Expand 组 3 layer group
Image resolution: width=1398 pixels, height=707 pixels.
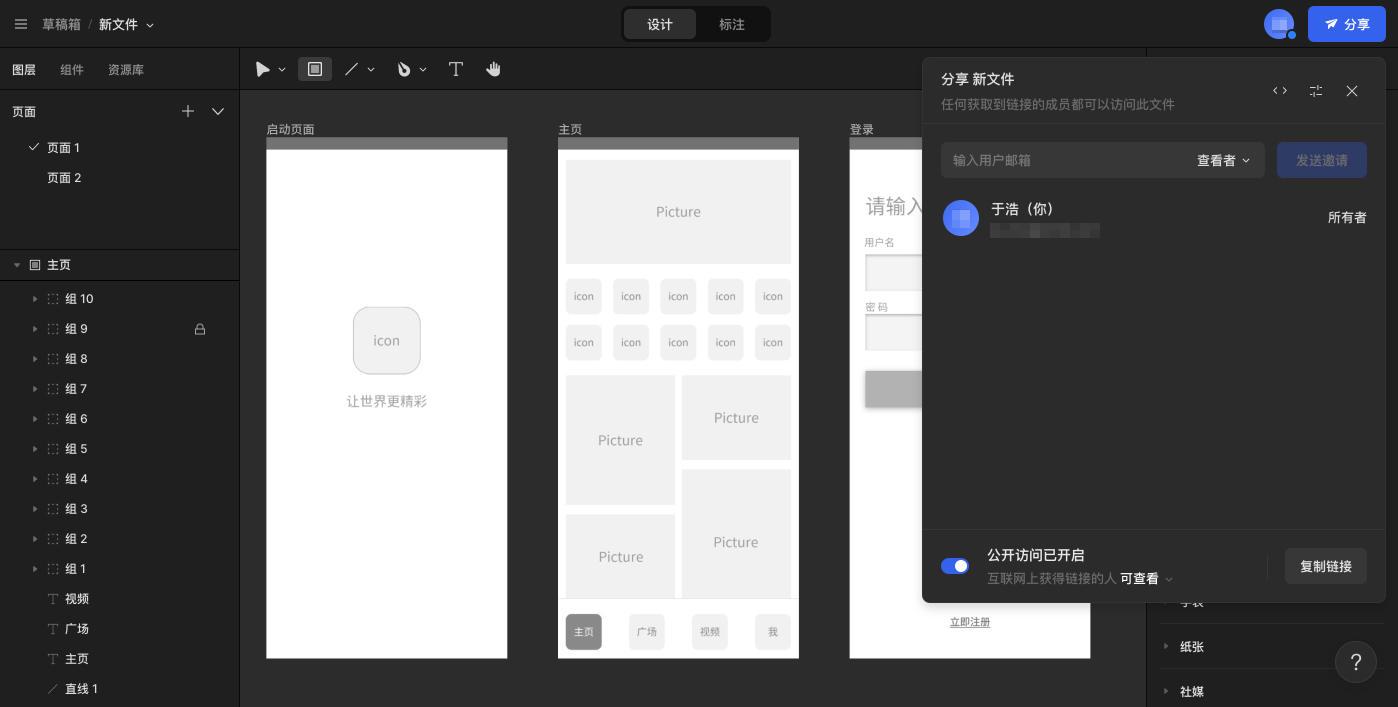point(35,509)
